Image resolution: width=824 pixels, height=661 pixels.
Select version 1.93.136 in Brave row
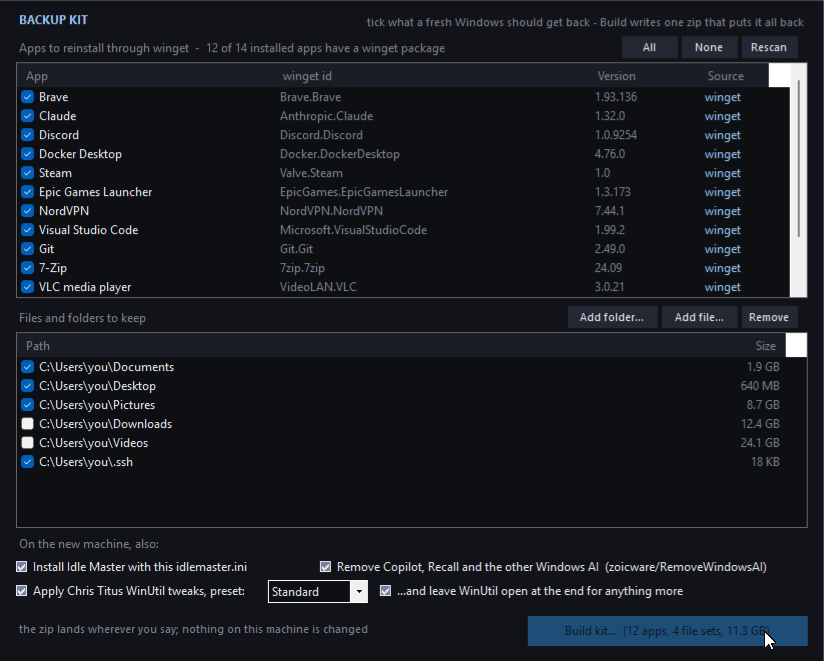[x=615, y=97]
